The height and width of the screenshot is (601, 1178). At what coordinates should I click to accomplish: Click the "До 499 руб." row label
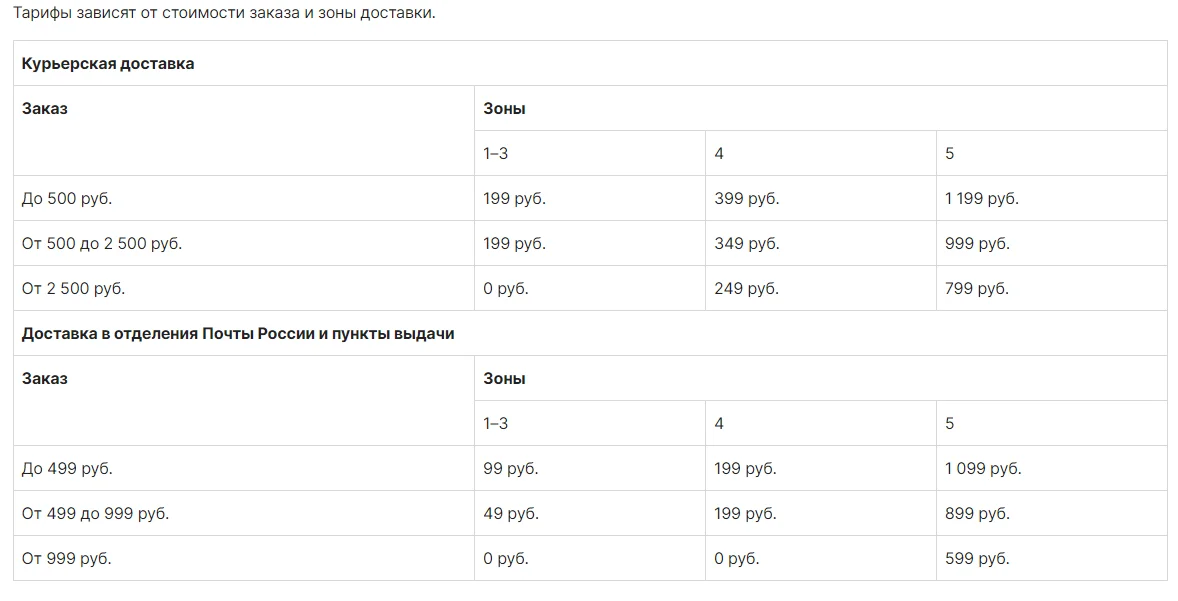pos(67,469)
